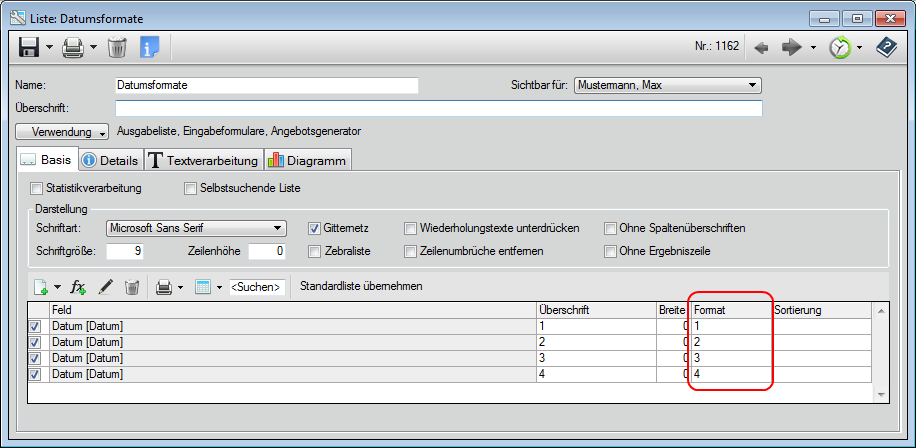Click the Überschrift input field
916x448 pixels.
click(439, 109)
